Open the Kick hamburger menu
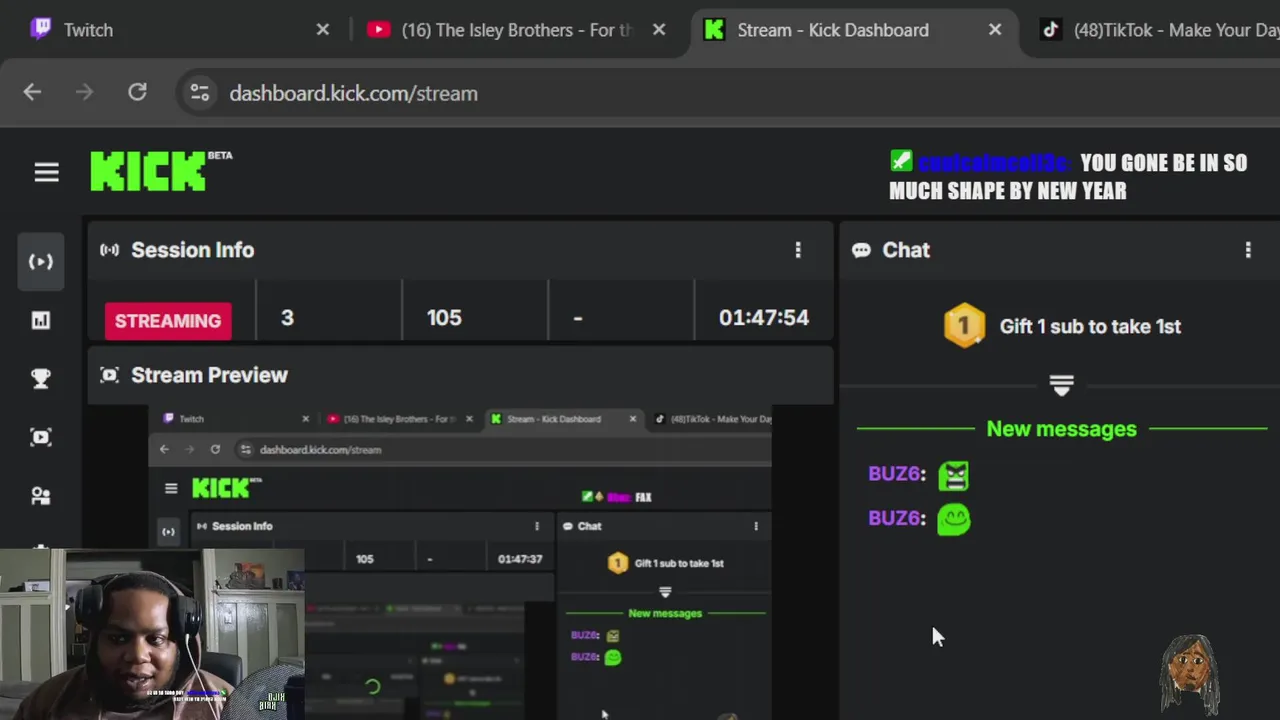 click(46, 173)
